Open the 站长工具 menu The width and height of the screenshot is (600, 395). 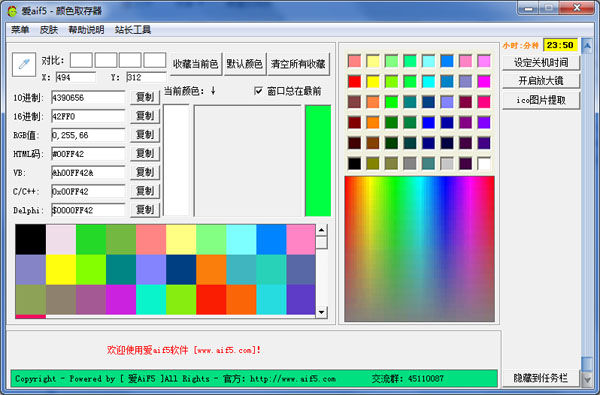(133, 30)
